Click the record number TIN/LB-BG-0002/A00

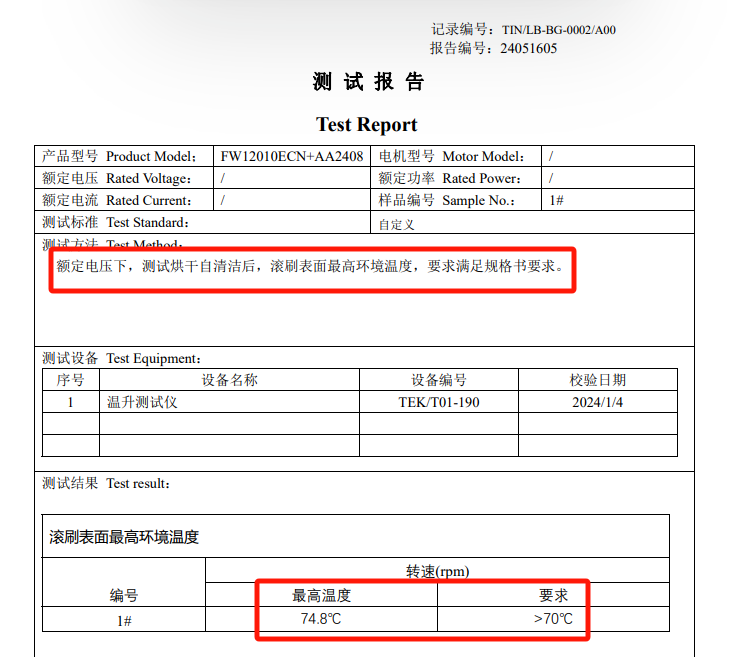pyautogui.click(x=559, y=30)
